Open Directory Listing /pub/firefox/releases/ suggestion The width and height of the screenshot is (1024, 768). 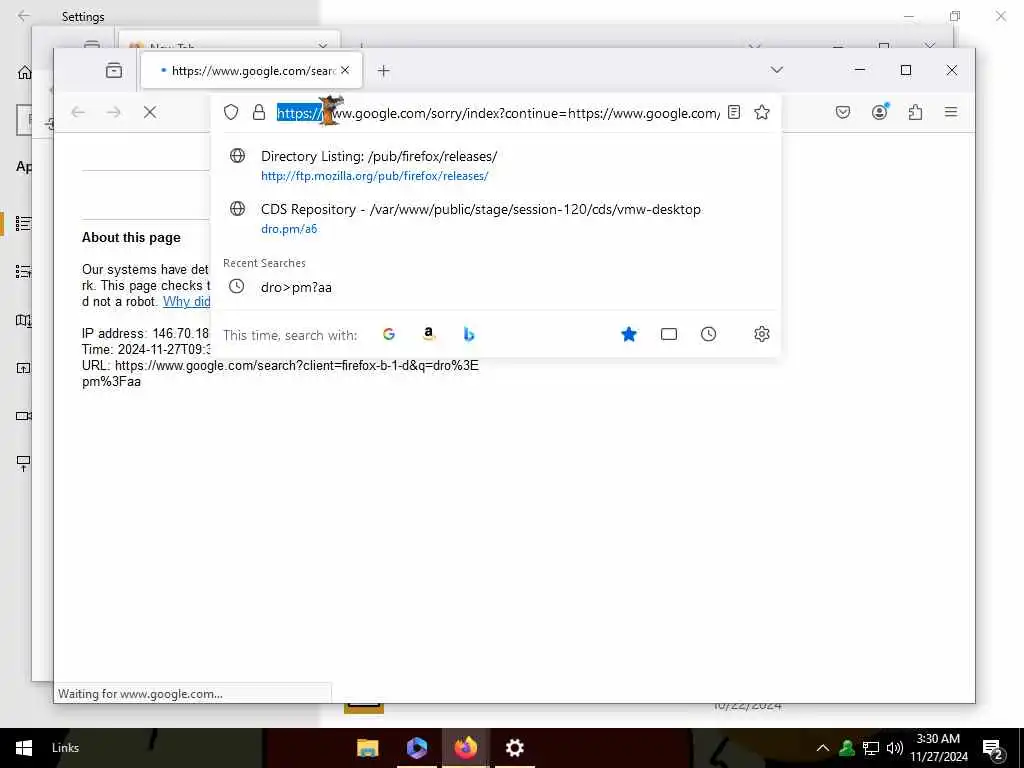pyautogui.click(x=379, y=156)
